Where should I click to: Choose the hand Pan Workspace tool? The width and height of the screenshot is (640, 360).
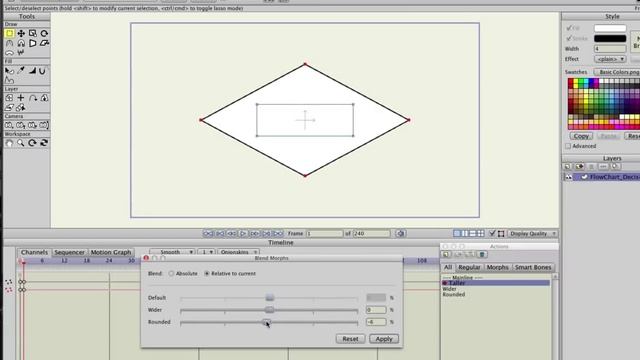(9, 143)
